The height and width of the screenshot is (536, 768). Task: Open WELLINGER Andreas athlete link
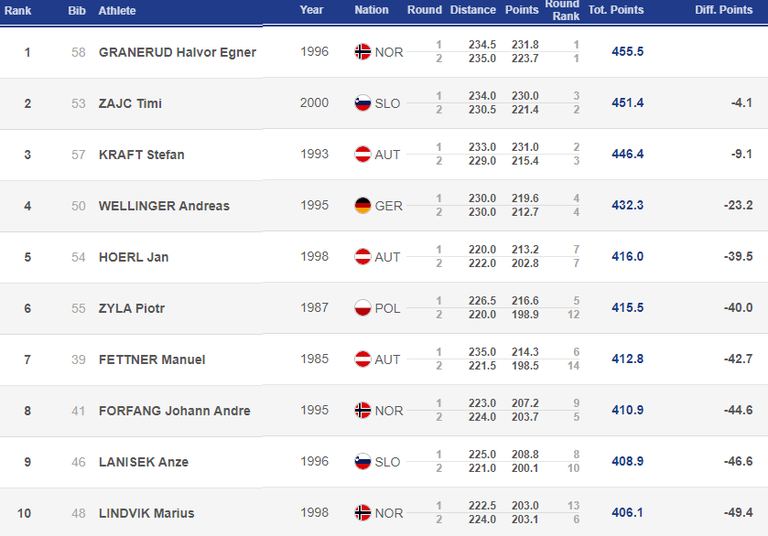click(x=164, y=206)
